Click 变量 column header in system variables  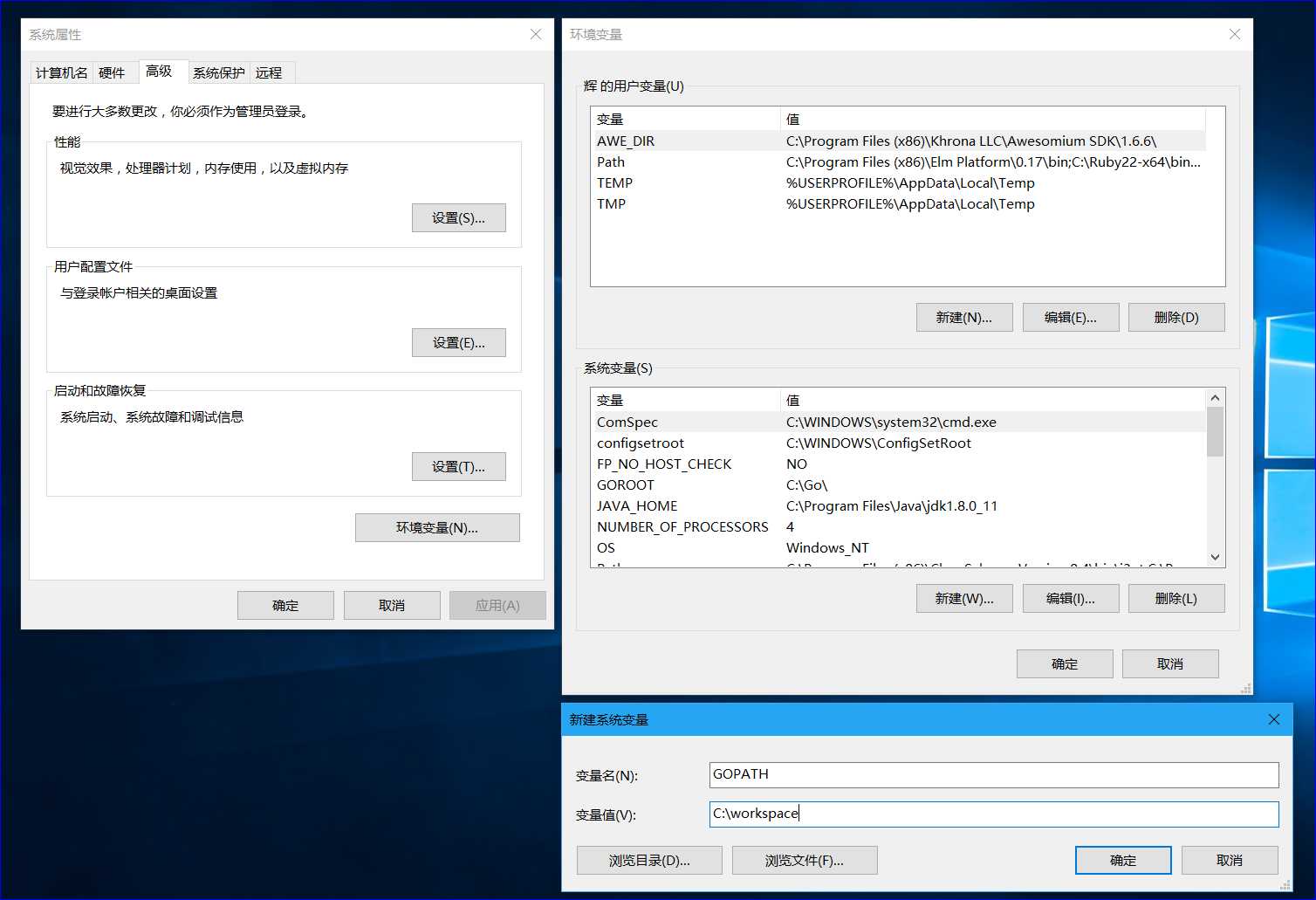[x=686, y=400]
